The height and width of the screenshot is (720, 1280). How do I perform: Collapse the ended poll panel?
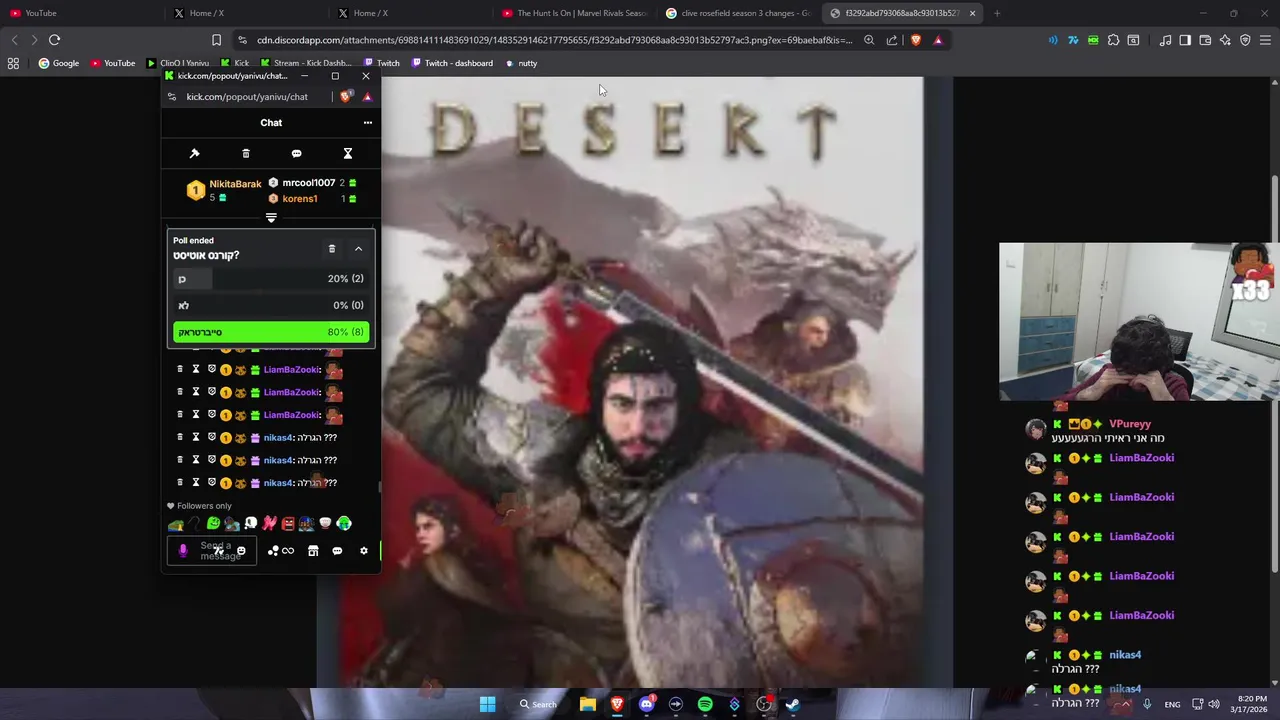pyautogui.click(x=358, y=248)
